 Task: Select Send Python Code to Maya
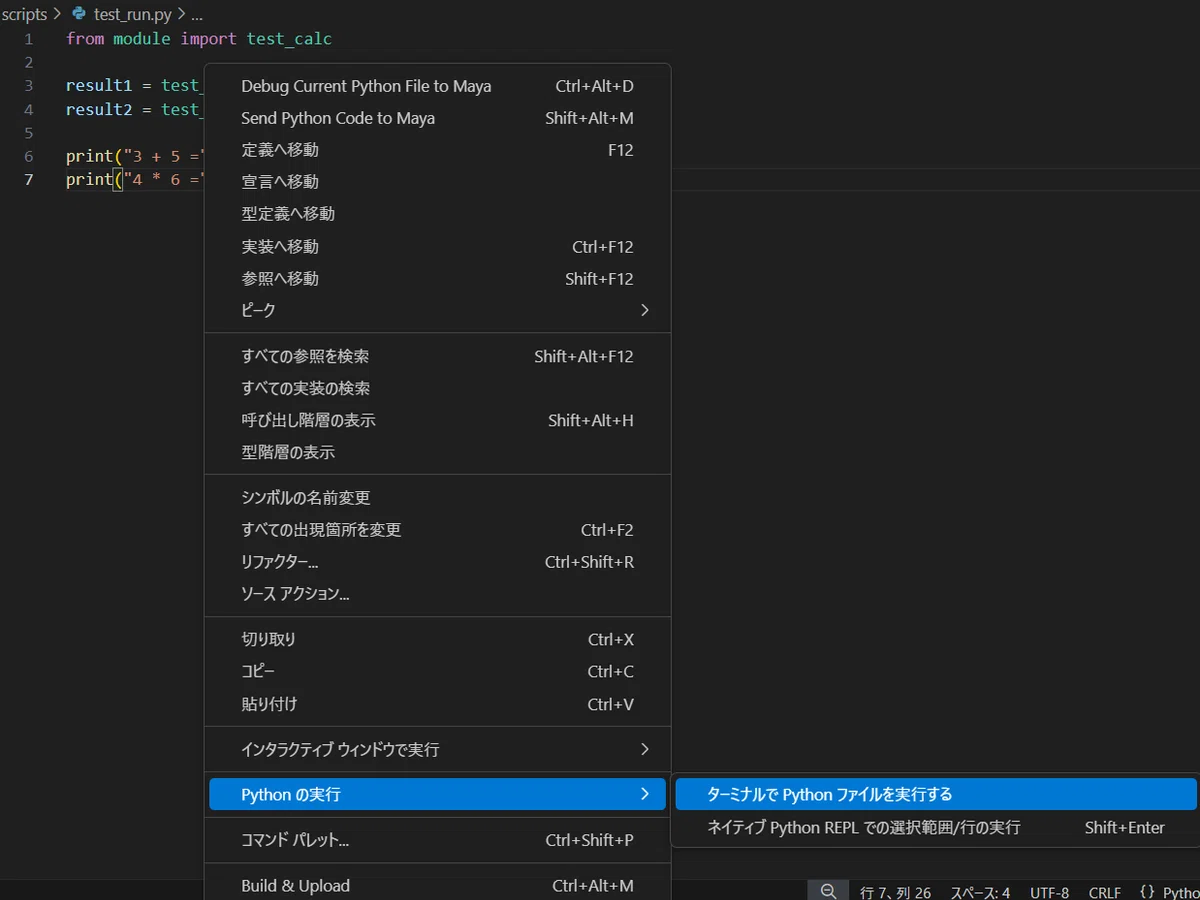[437, 118]
